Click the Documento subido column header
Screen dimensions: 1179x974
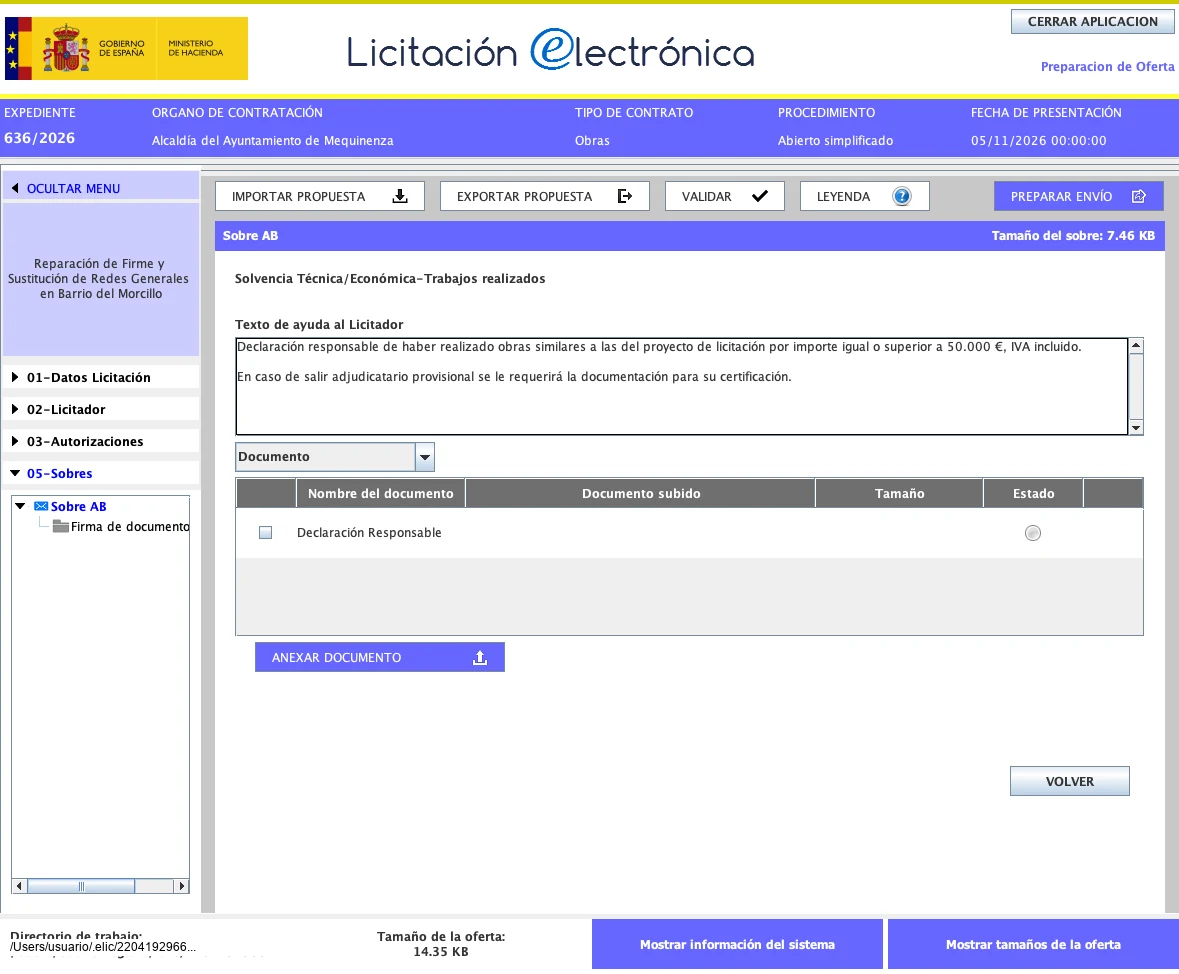[641, 493]
